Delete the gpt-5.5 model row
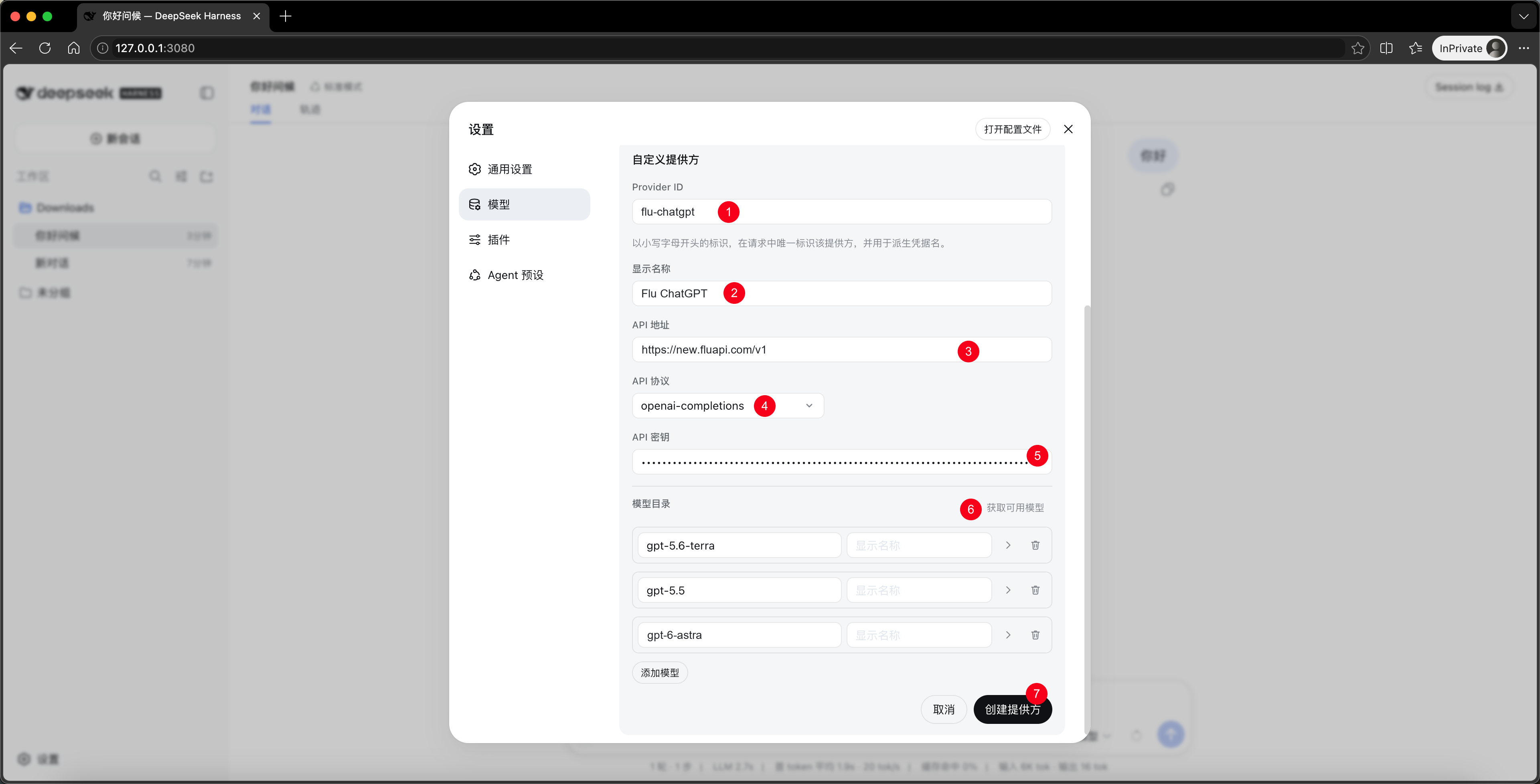The height and width of the screenshot is (784, 1540). click(1035, 590)
